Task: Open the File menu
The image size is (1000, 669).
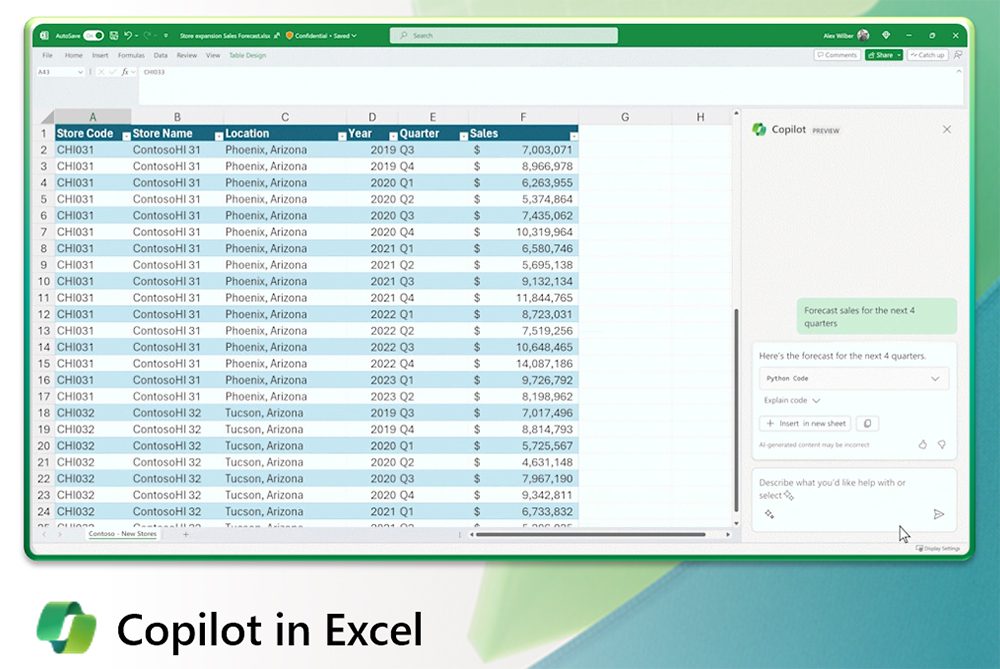Action: [47, 55]
